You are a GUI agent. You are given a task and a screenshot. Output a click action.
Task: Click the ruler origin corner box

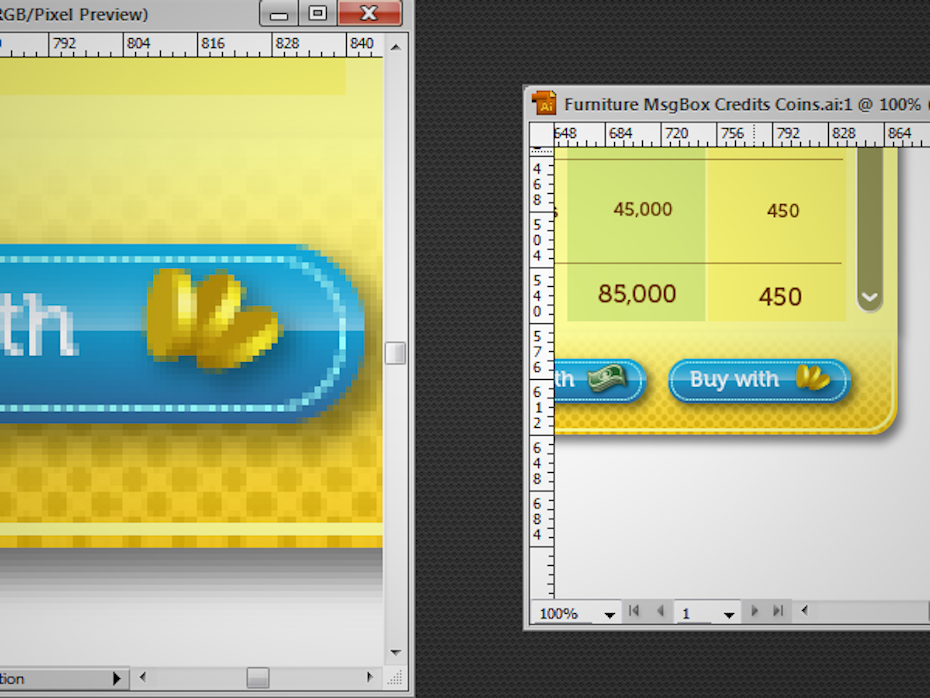click(x=541, y=135)
